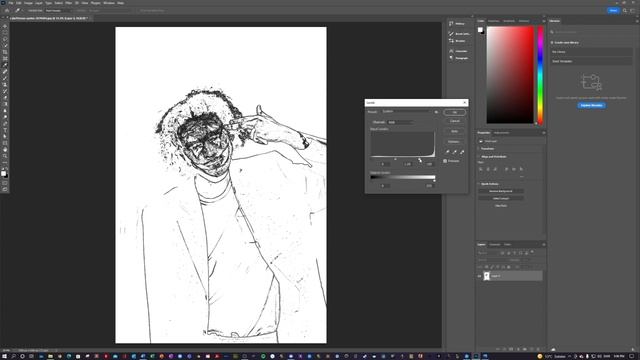Open the Paragraph panel icon
This screenshot has height=360, width=640.
click(451, 58)
